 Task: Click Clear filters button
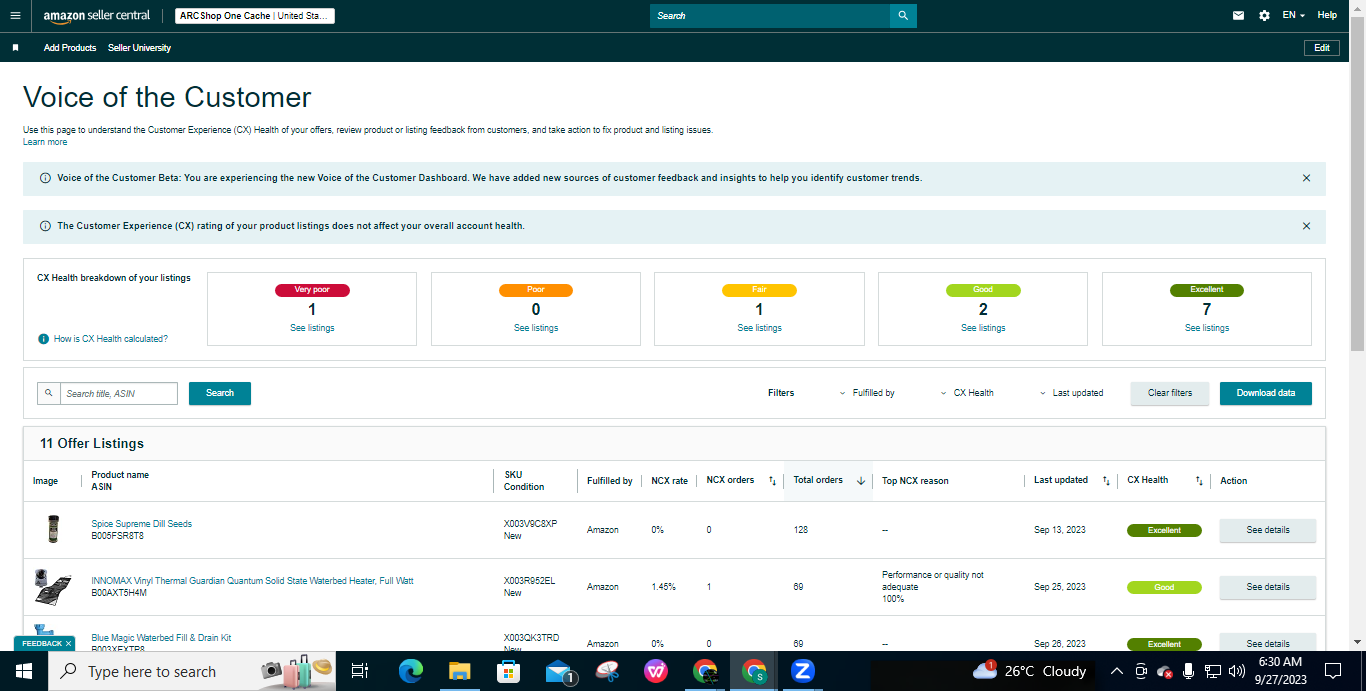click(x=1170, y=393)
